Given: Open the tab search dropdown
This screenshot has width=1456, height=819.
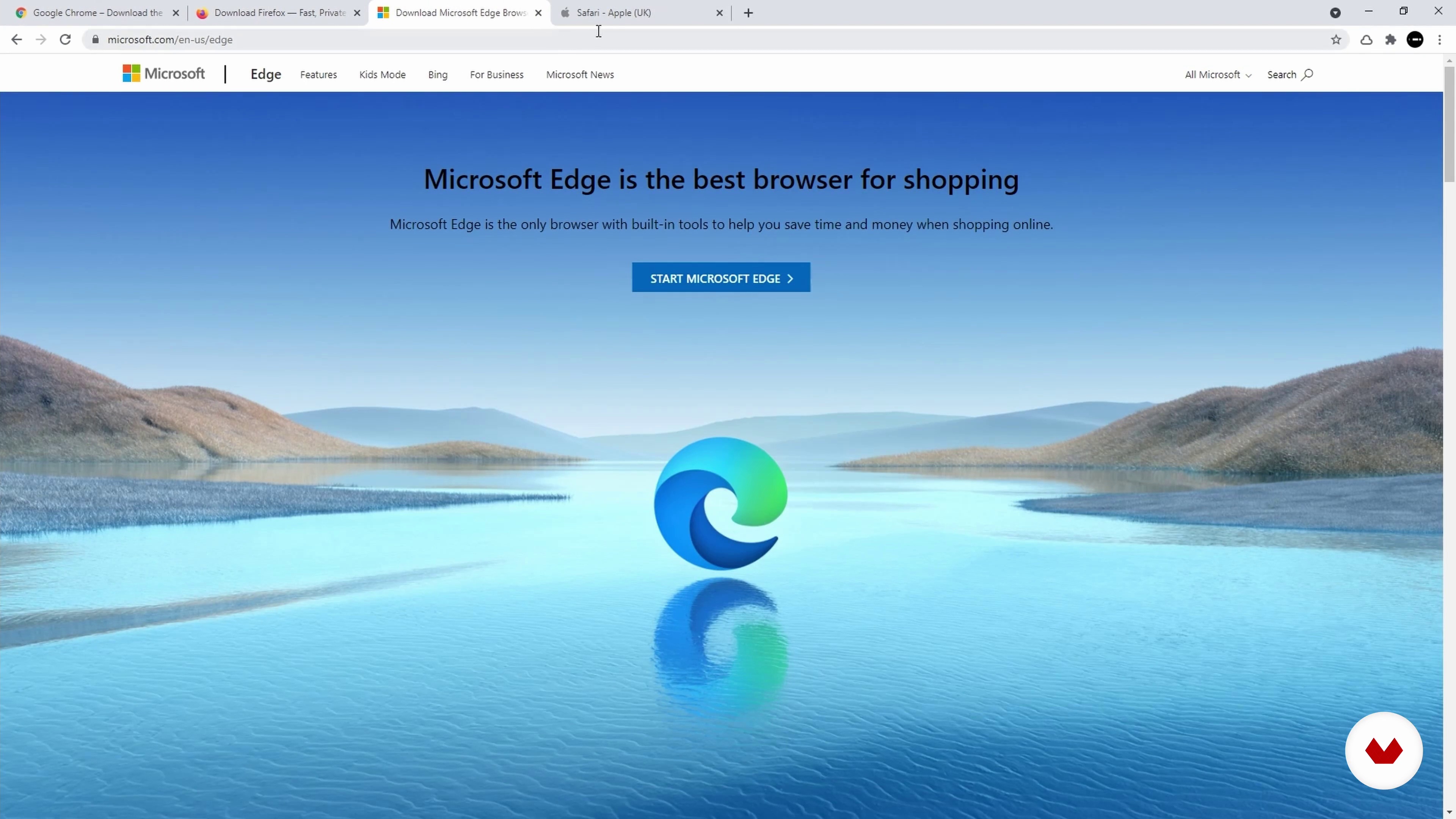Looking at the screenshot, I should (x=1335, y=13).
